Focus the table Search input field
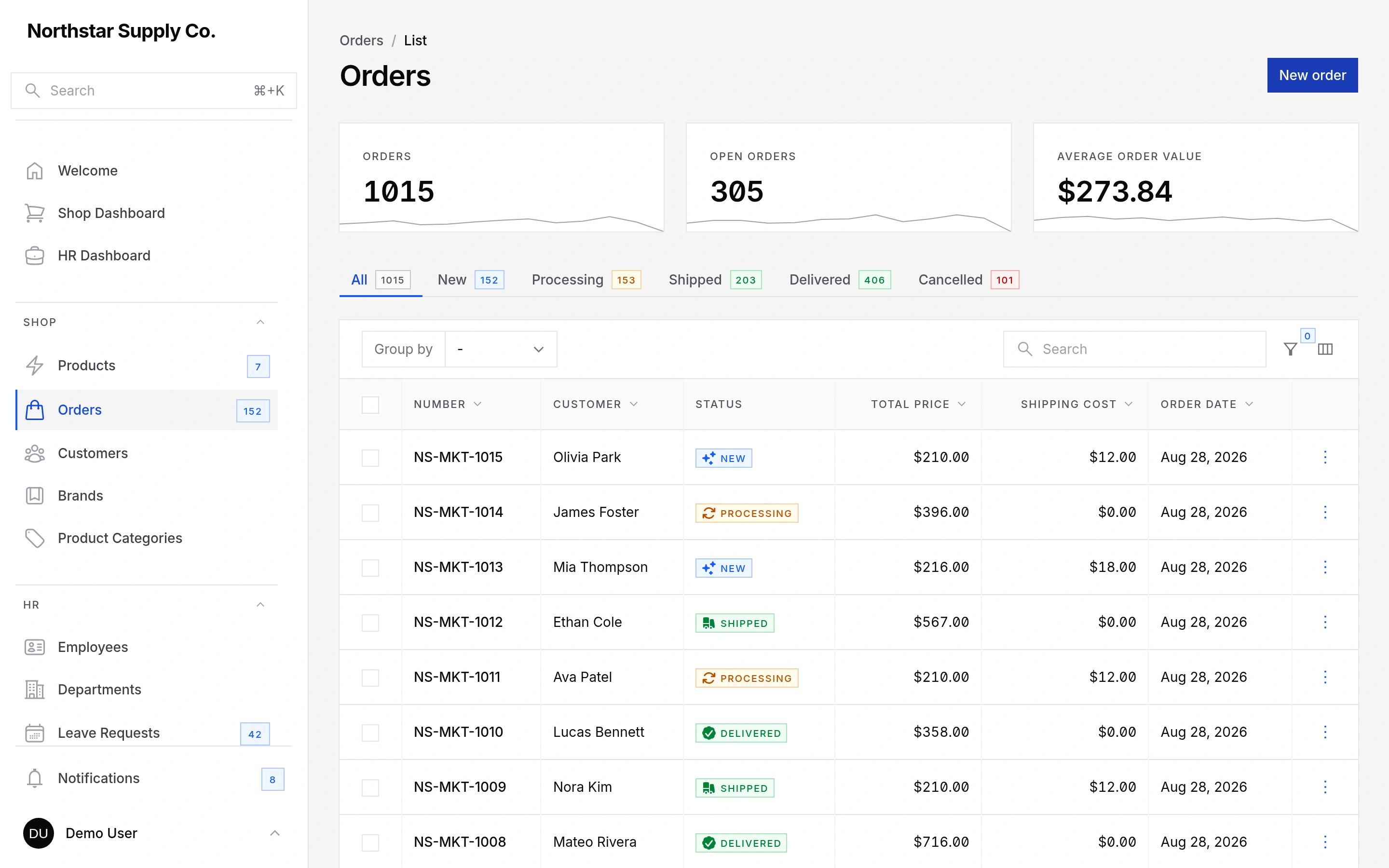 tap(1134, 349)
